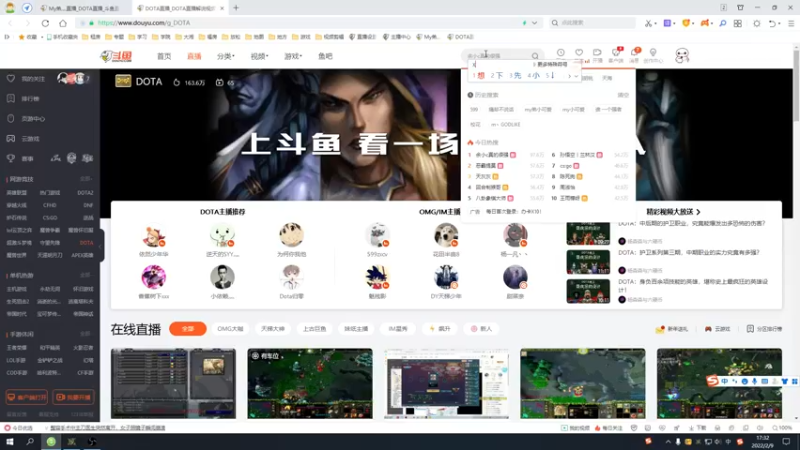Open events trophy icon in sidebar

pos(11,158)
